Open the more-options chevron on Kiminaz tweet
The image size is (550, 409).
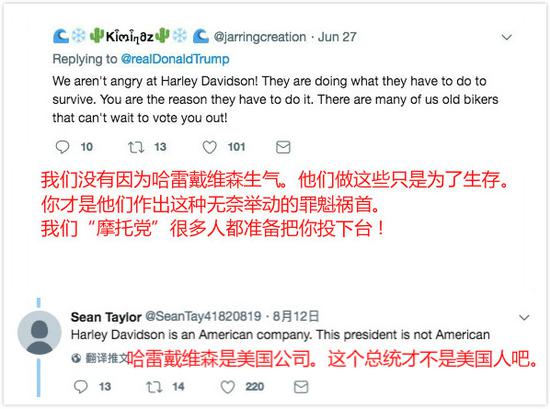point(507,37)
